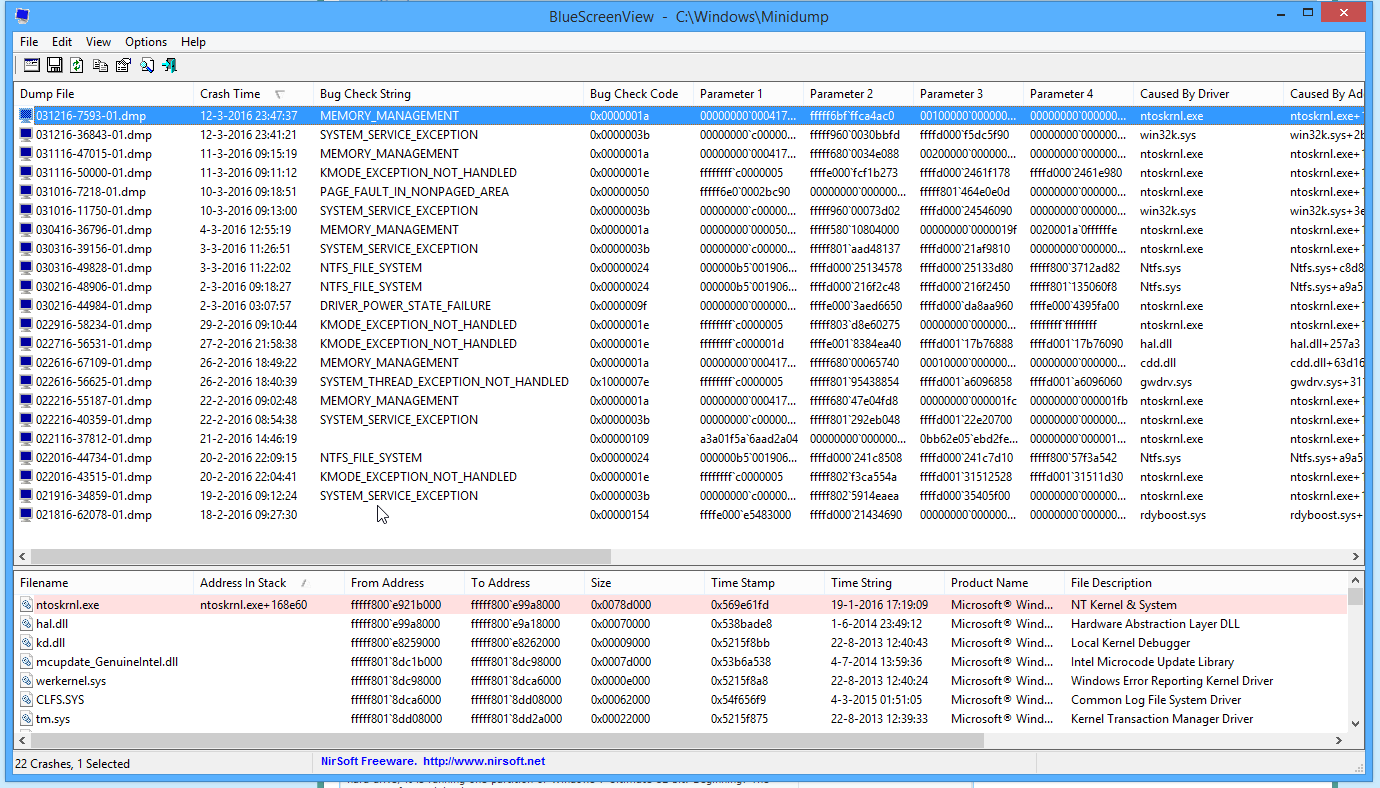Open the View menu

pos(98,42)
